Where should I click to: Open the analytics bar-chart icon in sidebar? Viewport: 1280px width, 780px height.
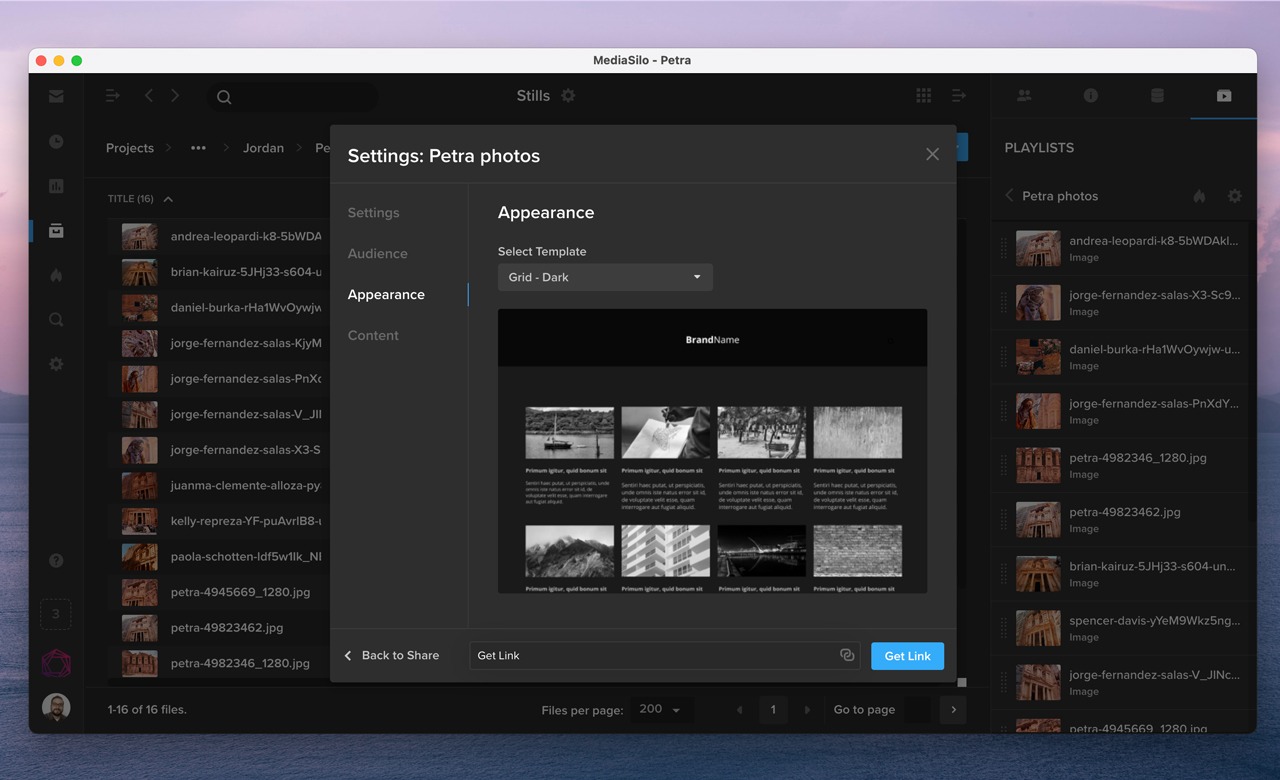point(55,186)
